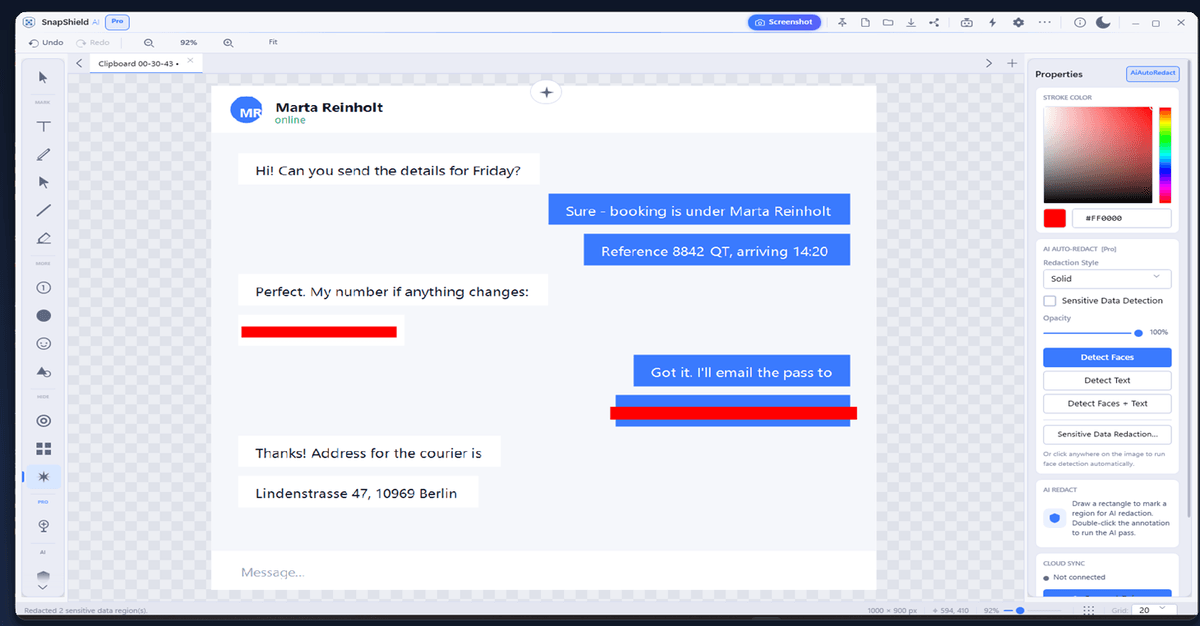This screenshot has width=1200, height=626.
Task: Select the Arrow annotation tool
Action: pos(43,182)
